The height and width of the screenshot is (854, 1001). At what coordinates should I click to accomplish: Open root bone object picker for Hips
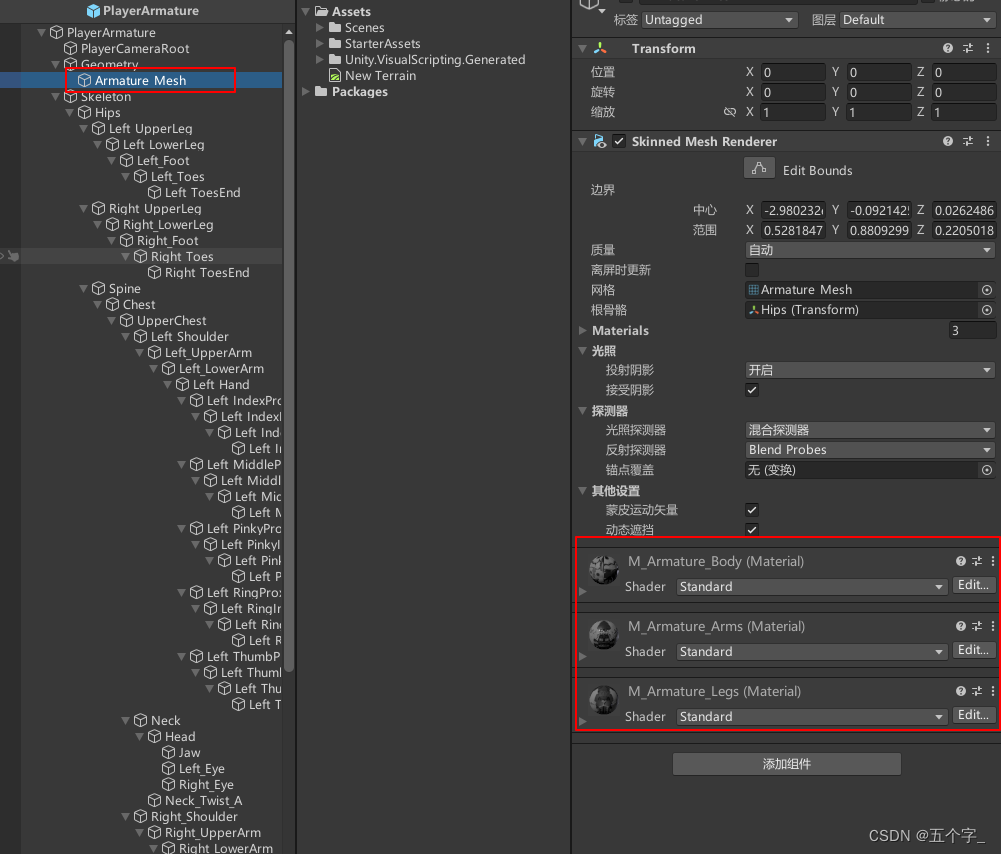pyautogui.click(x=987, y=310)
